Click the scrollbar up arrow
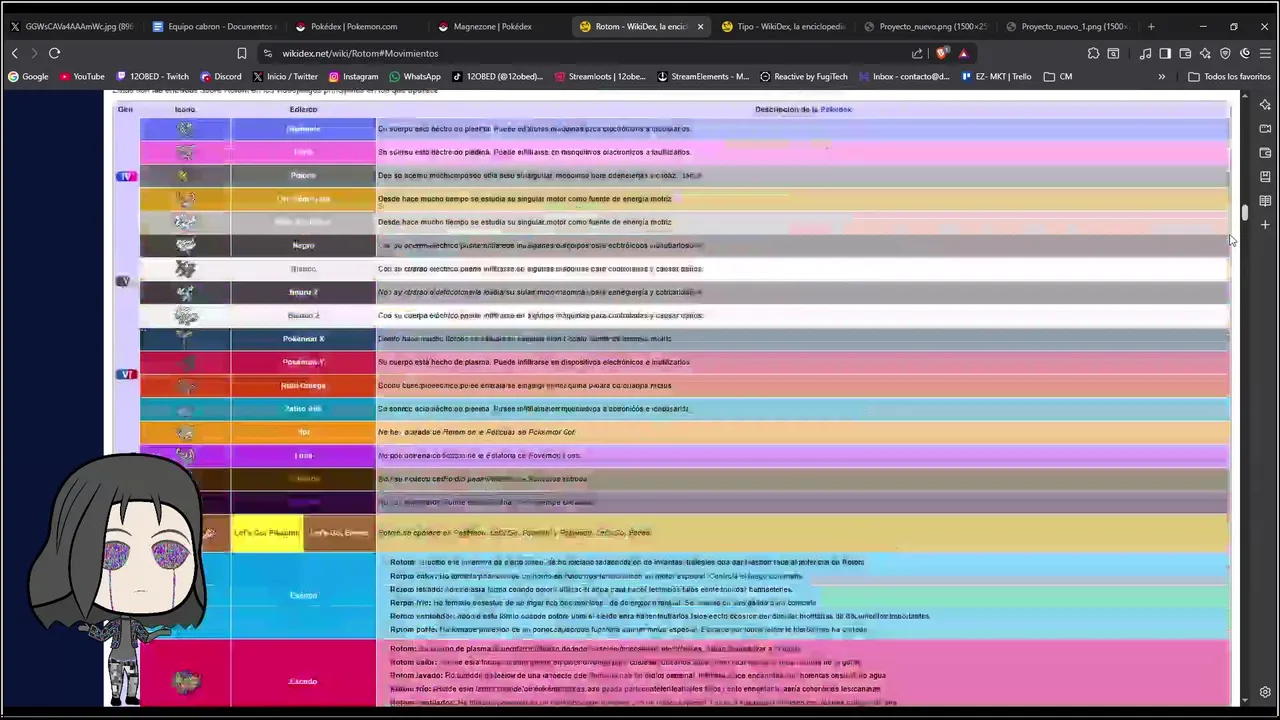 click(x=1245, y=96)
